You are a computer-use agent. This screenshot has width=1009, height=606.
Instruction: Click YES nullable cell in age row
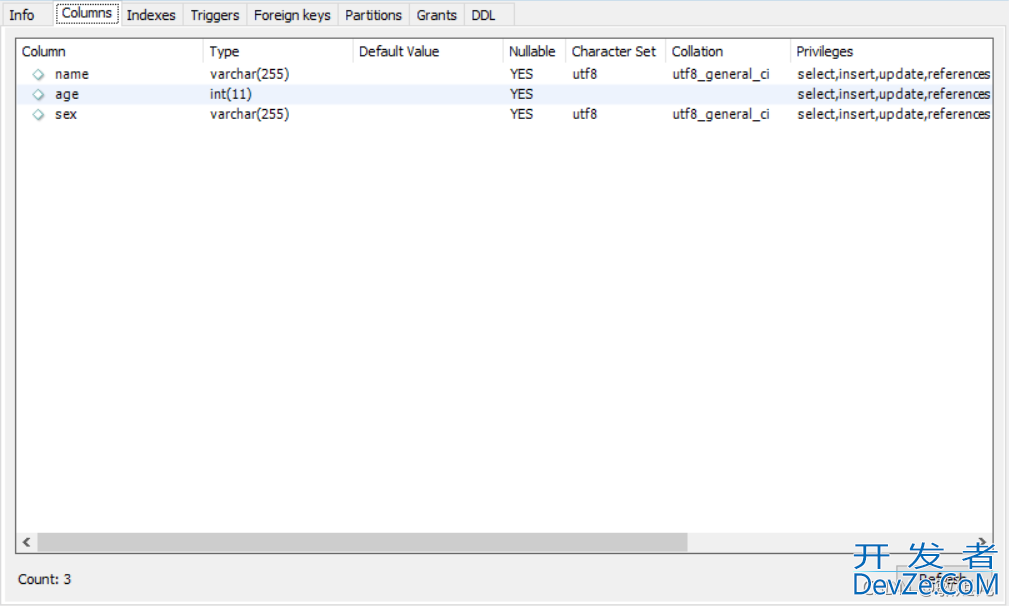click(x=521, y=95)
